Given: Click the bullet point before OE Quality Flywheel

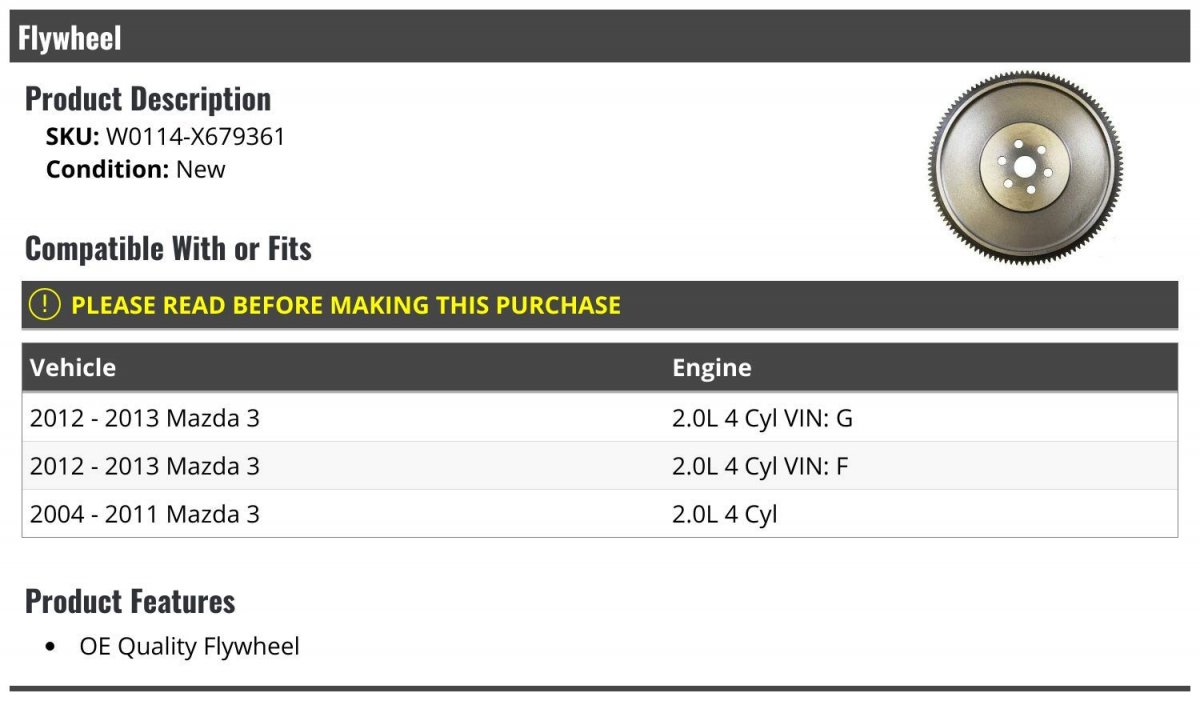Looking at the screenshot, I should coord(51,647).
